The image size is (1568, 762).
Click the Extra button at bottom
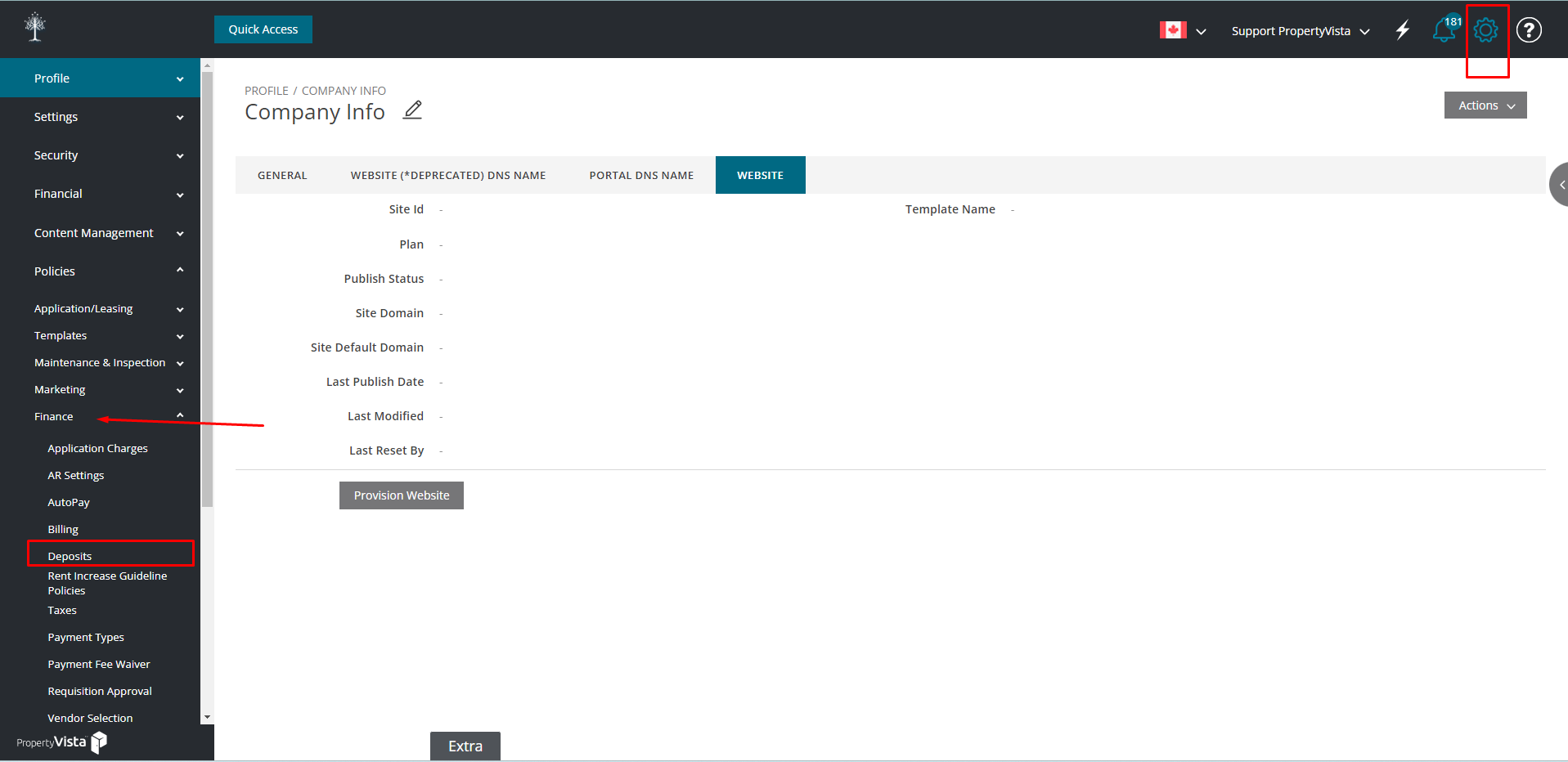click(465, 746)
